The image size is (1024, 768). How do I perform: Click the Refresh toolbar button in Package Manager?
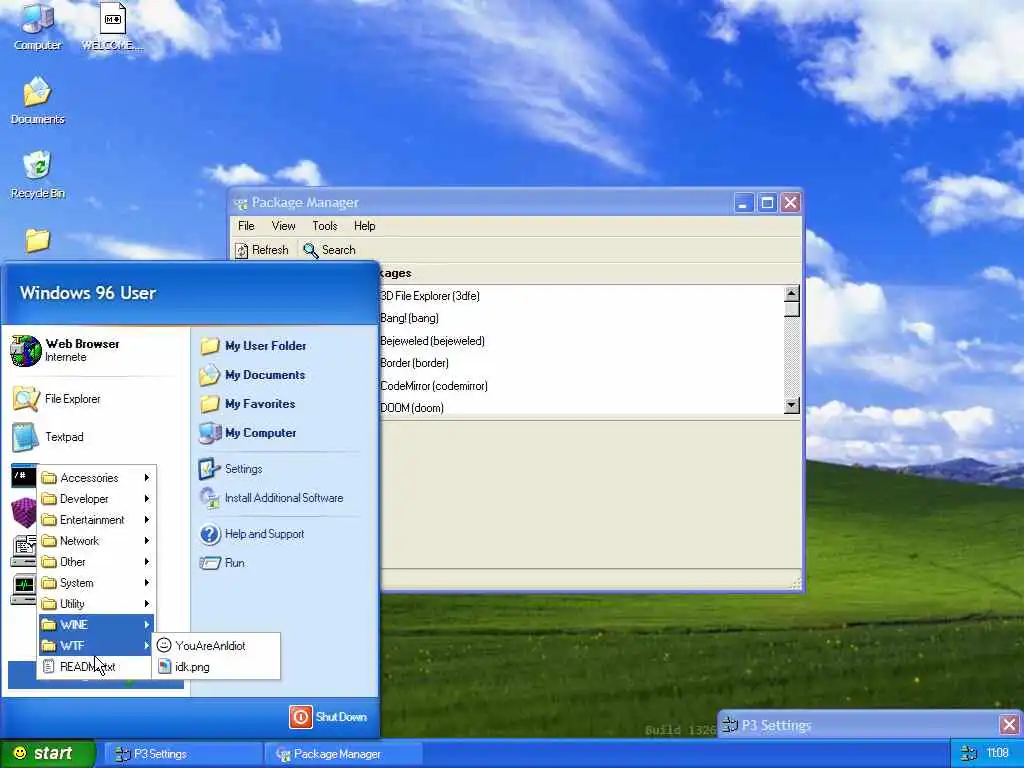click(x=262, y=250)
